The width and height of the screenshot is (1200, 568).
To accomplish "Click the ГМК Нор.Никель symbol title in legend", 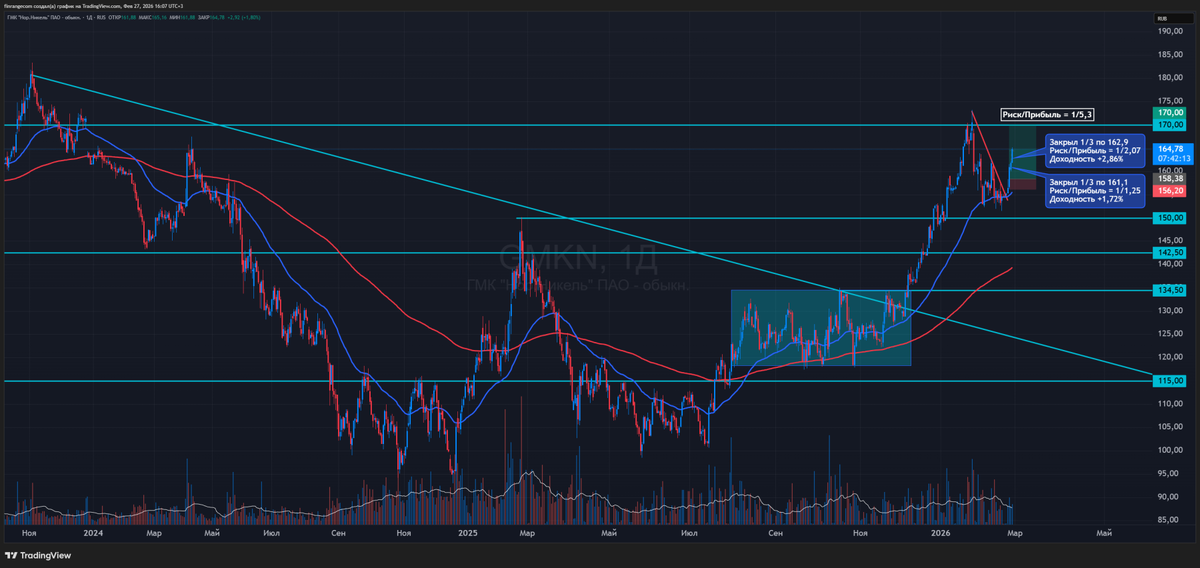I will pos(56,18).
